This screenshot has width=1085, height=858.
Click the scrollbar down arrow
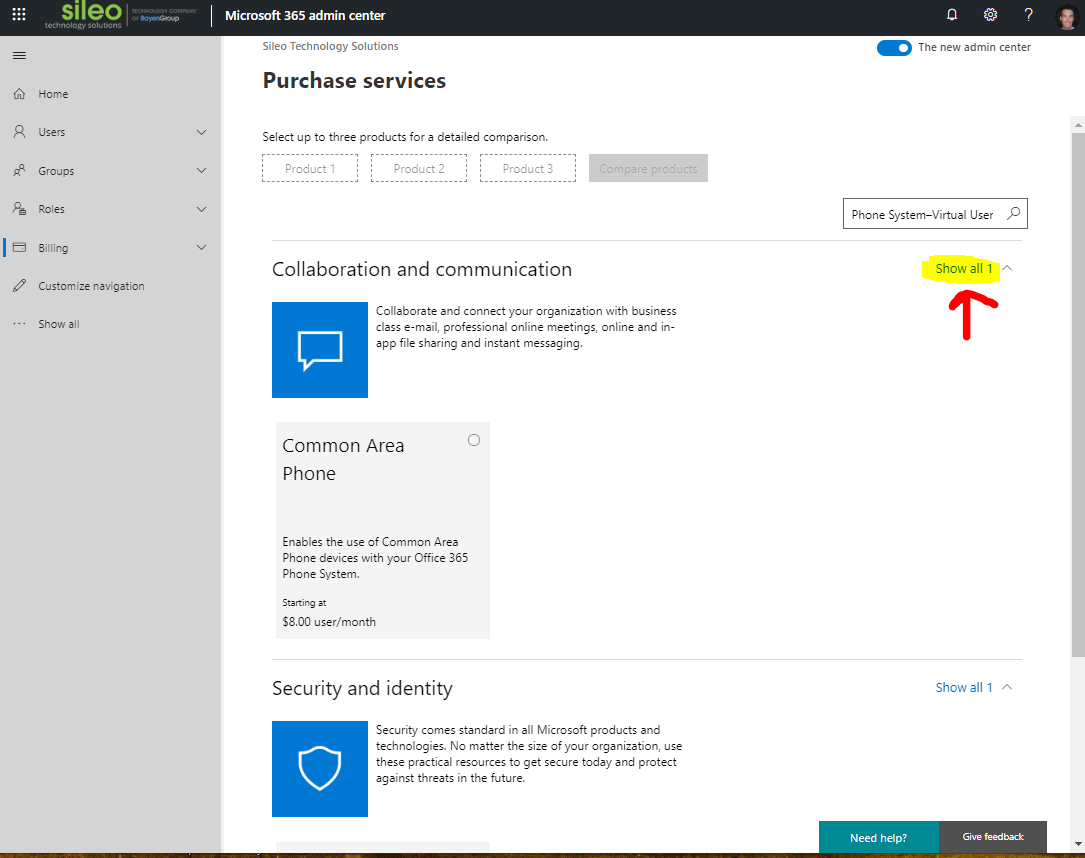pos(1077,844)
